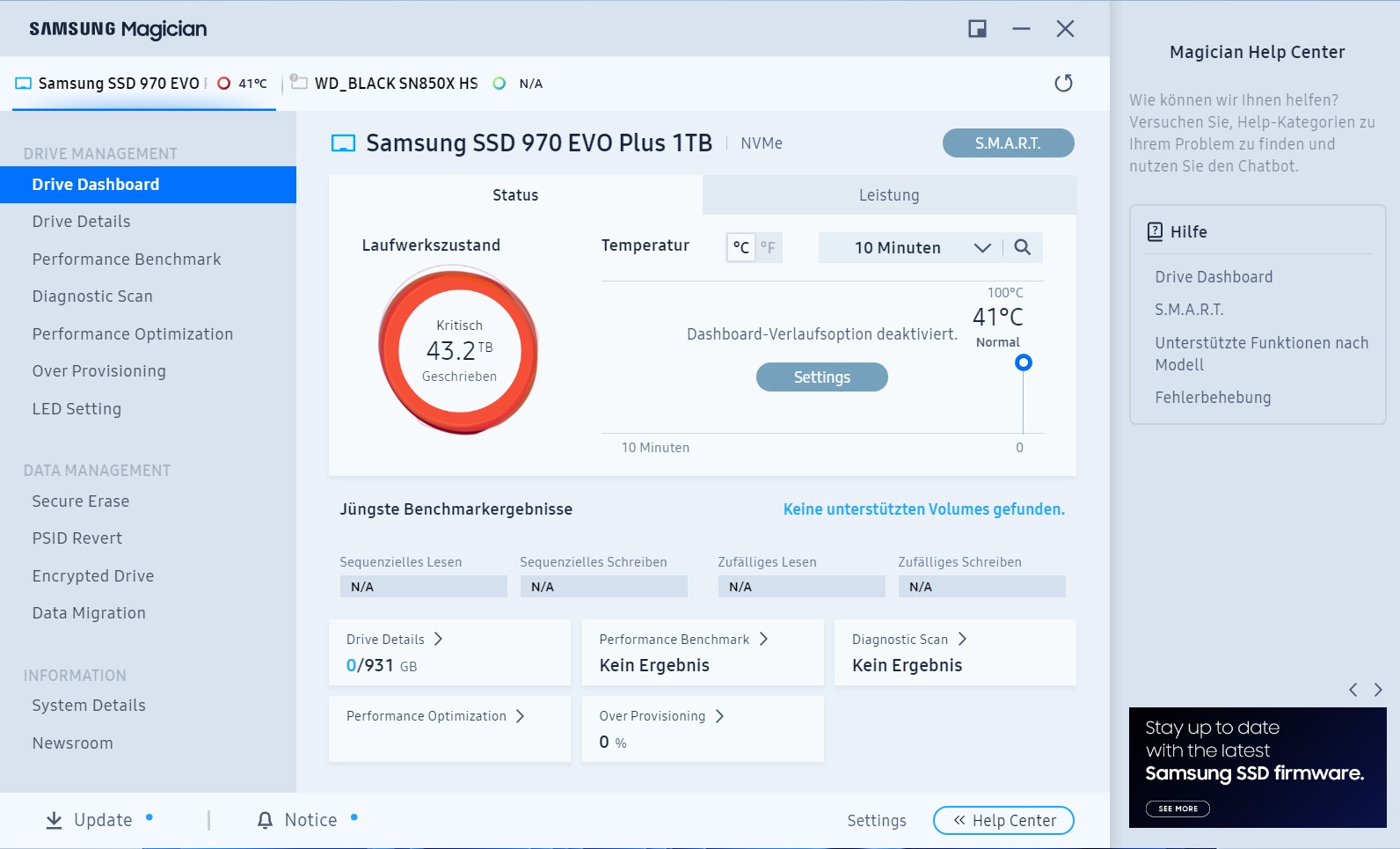
Task: Open Drive Dashboard help topic
Action: point(1214,277)
